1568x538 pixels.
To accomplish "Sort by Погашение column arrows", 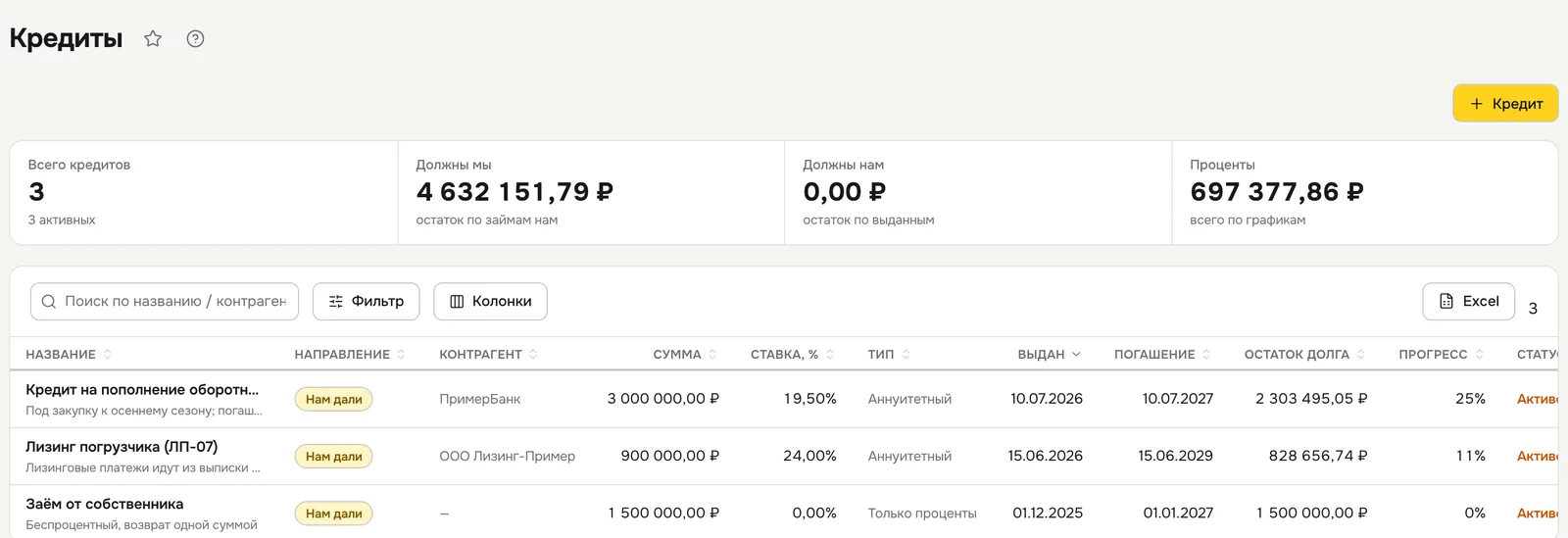I will (x=1206, y=355).
